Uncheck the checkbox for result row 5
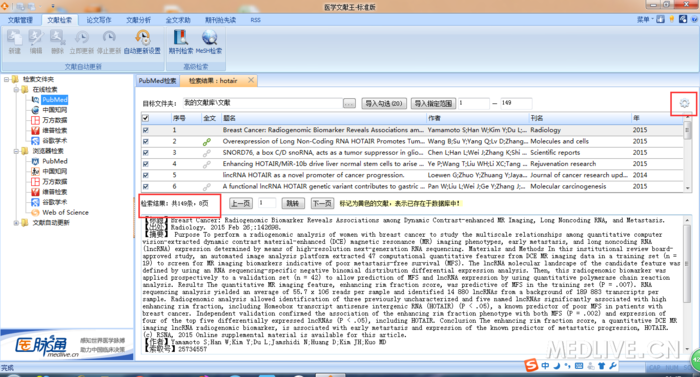 146,175
